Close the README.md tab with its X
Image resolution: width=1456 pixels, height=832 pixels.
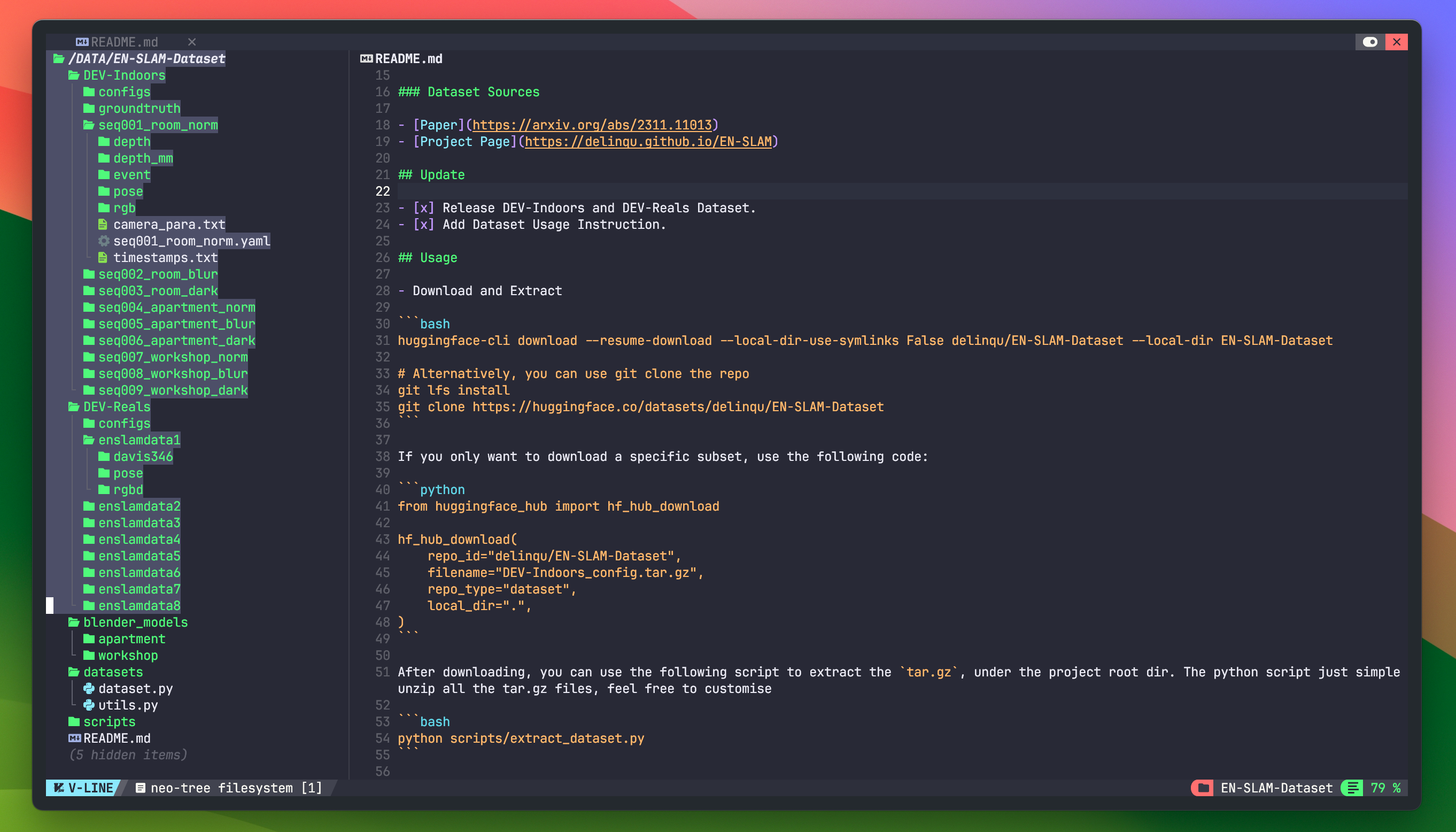point(192,42)
